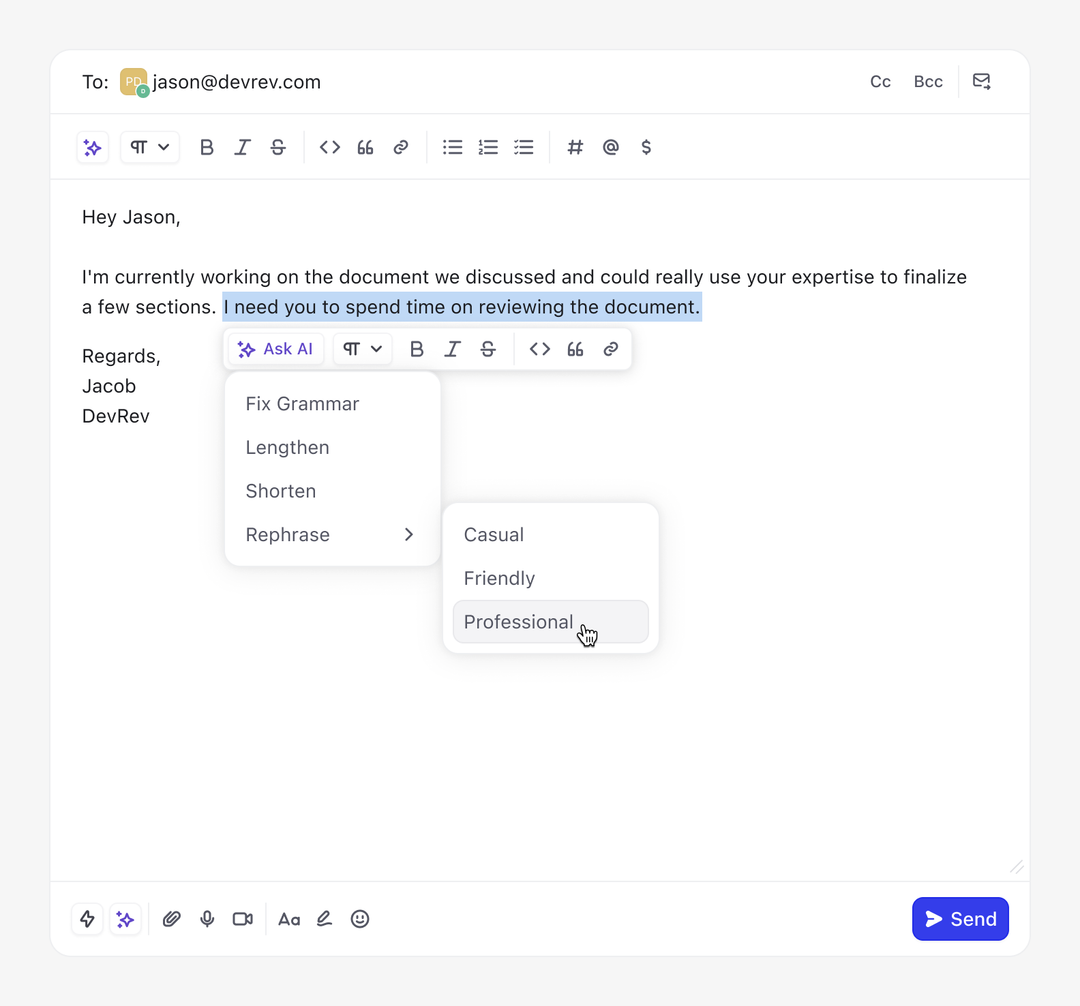
Task: Toggle italic in the top toolbar
Action: click(x=242, y=147)
